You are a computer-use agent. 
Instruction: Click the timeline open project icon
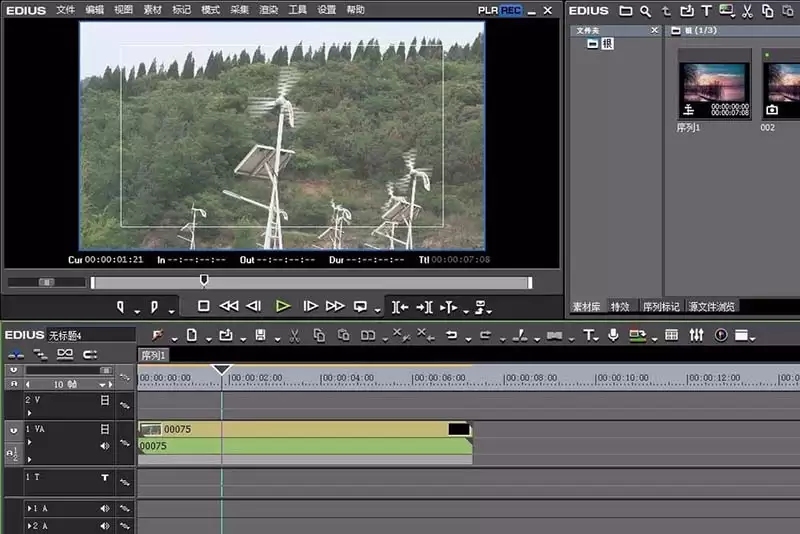pos(226,335)
